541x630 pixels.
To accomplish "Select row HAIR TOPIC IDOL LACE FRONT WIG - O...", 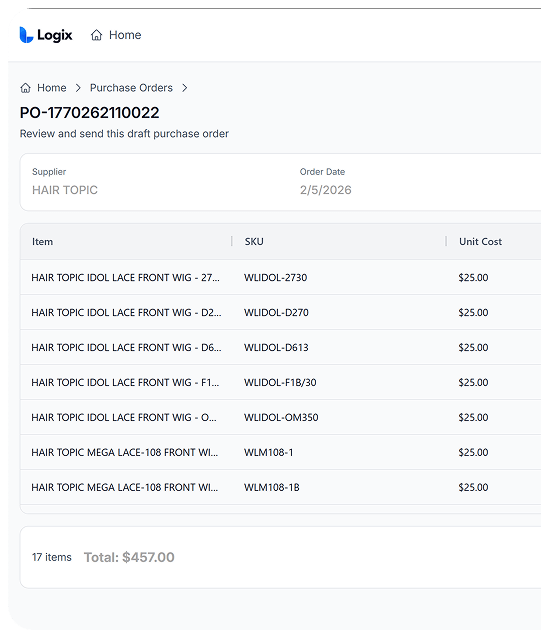I will click(x=281, y=417).
